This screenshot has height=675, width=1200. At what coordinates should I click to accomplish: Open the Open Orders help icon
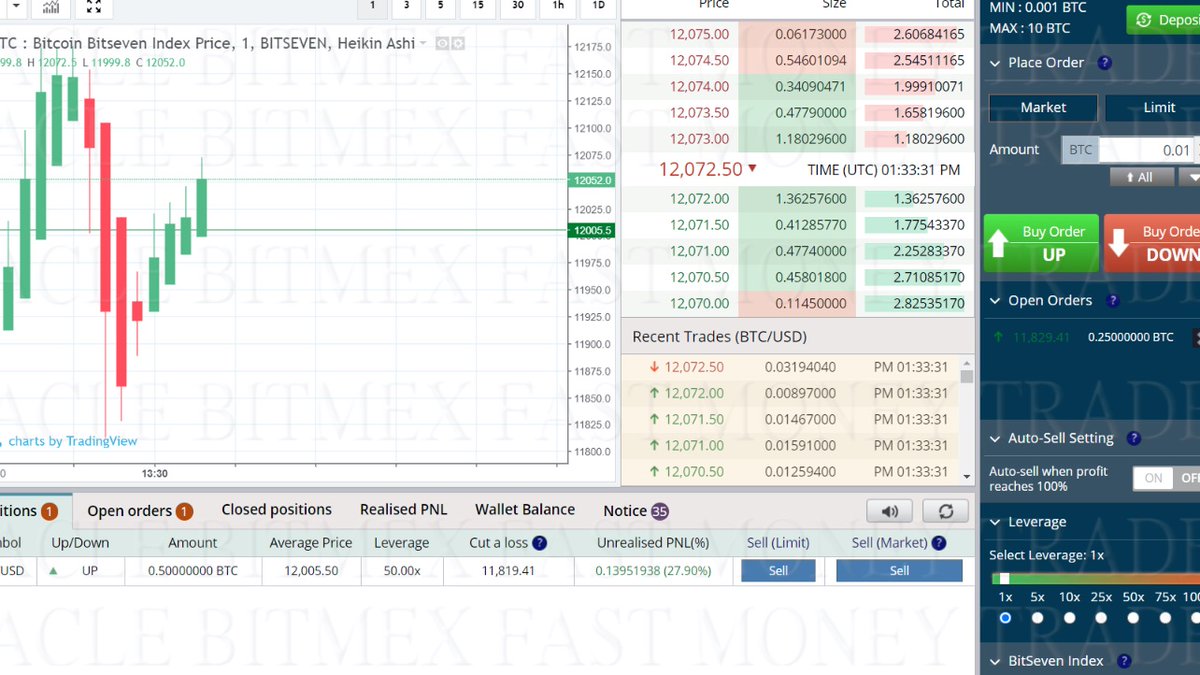pyautogui.click(x=1112, y=300)
